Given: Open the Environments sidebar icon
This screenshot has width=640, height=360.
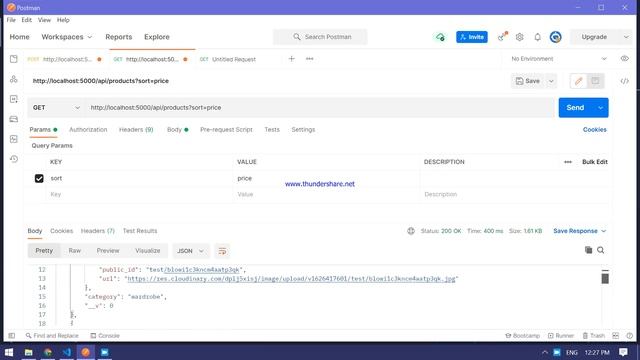Looking at the screenshot, I should pyautogui.click(x=13, y=99).
